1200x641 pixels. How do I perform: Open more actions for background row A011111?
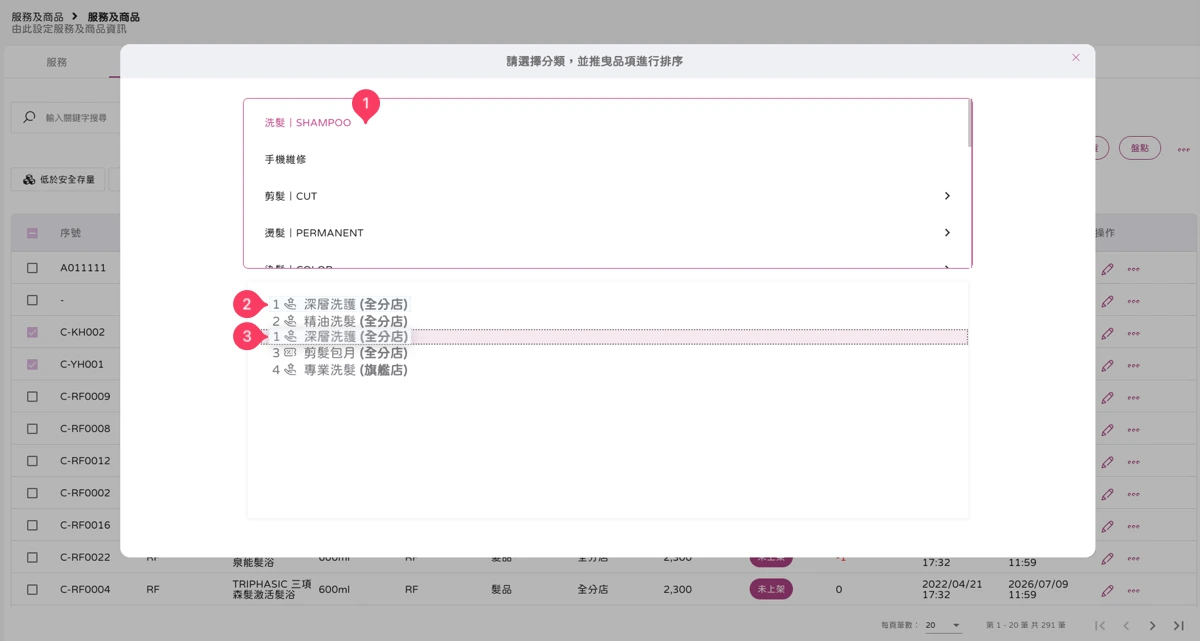(1133, 269)
